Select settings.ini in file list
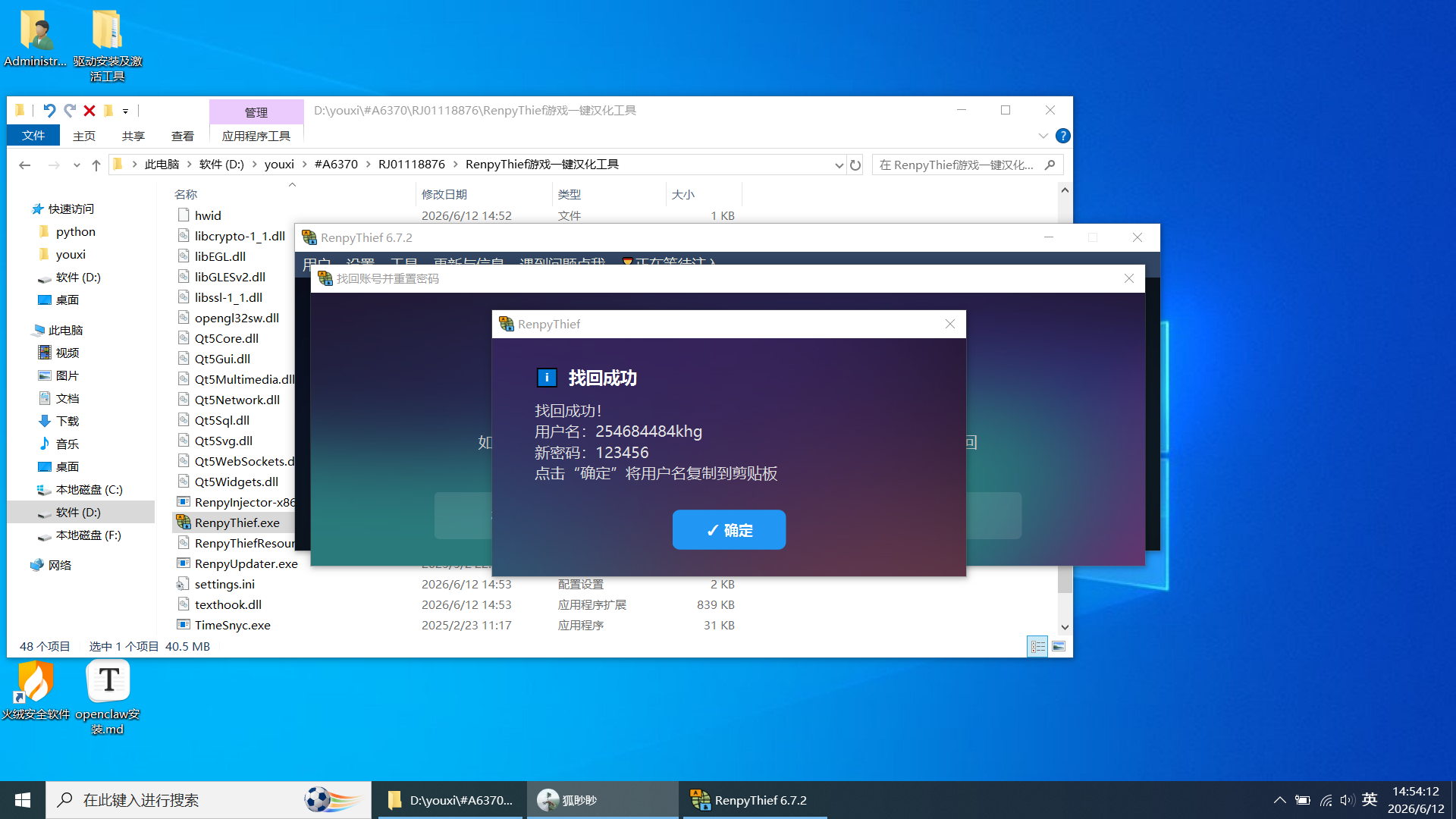The width and height of the screenshot is (1456, 819). click(224, 584)
